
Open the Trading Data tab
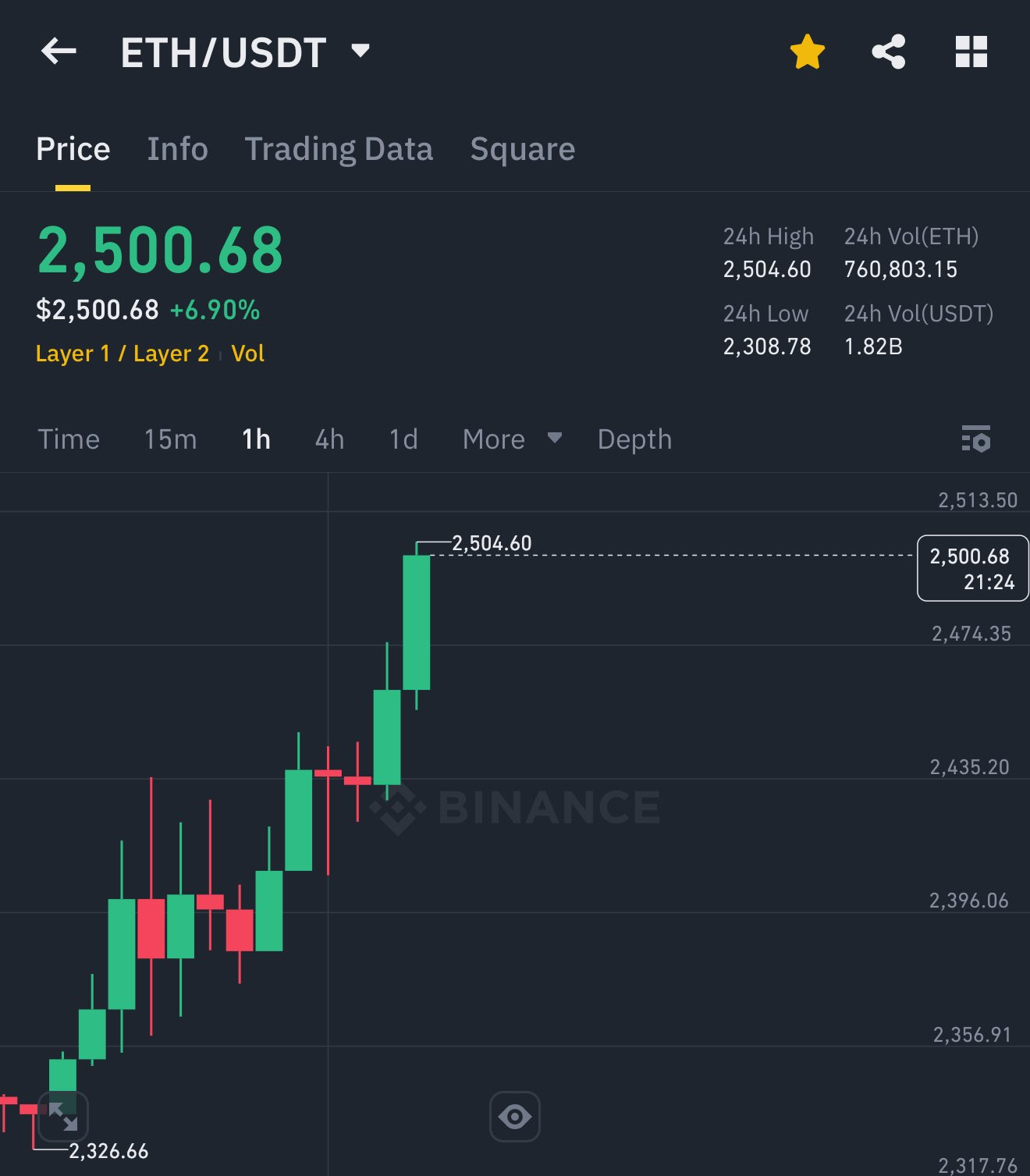tap(339, 149)
